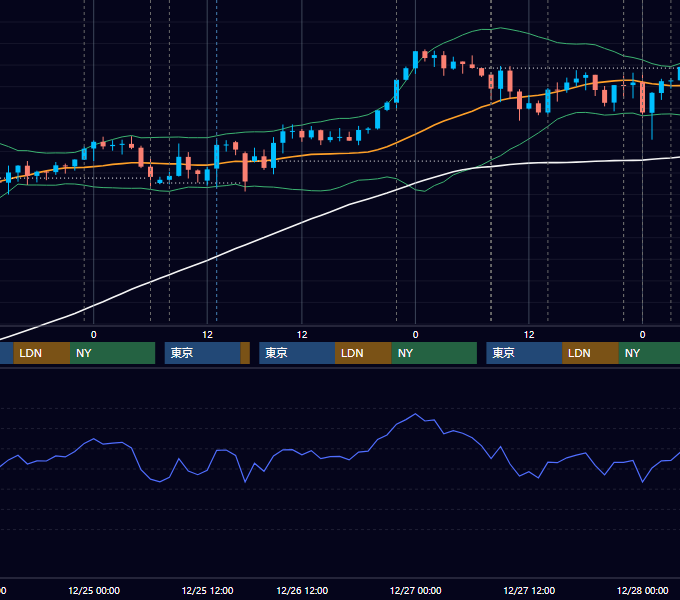Click the 12/28 00:00 time axis label
The width and height of the screenshot is (680, 600).
coord(642,590)
